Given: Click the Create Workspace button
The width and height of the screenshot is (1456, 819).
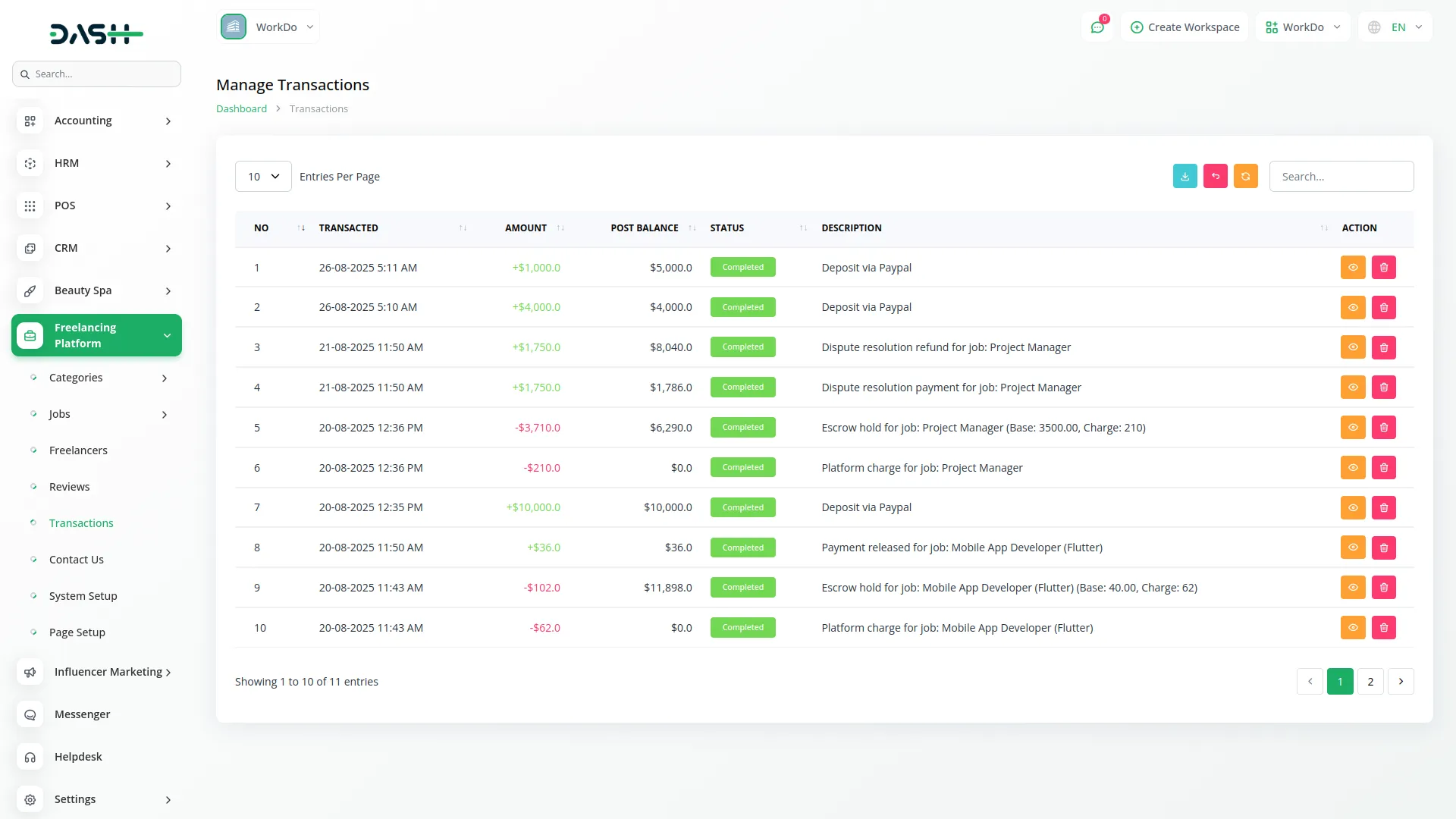Looking at the screenshot, I should pos(1185,27).
